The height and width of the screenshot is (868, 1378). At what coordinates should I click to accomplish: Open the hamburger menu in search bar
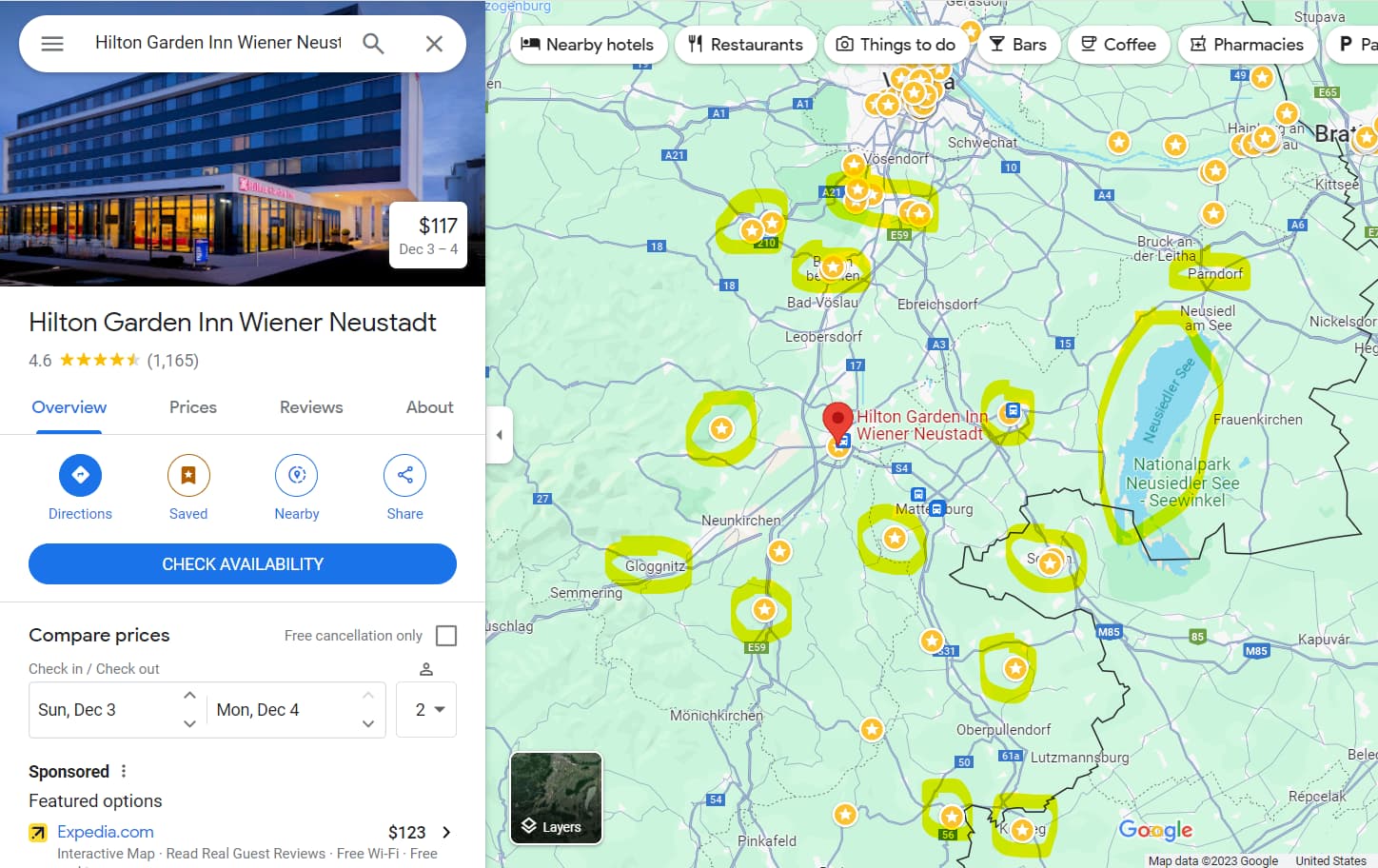click(52, 44)
